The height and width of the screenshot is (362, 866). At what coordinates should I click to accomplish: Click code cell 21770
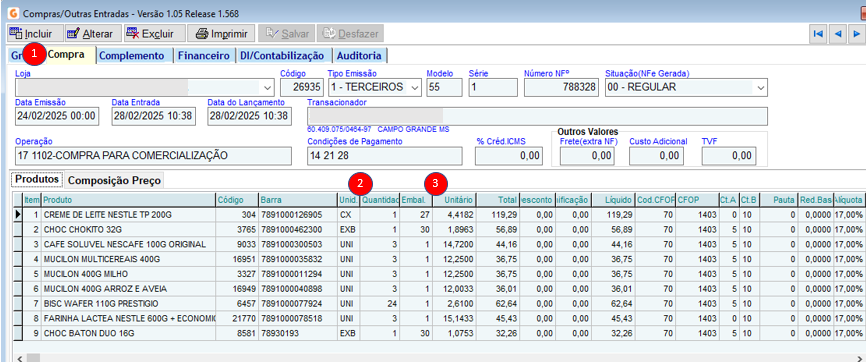[x=237, y=318]
